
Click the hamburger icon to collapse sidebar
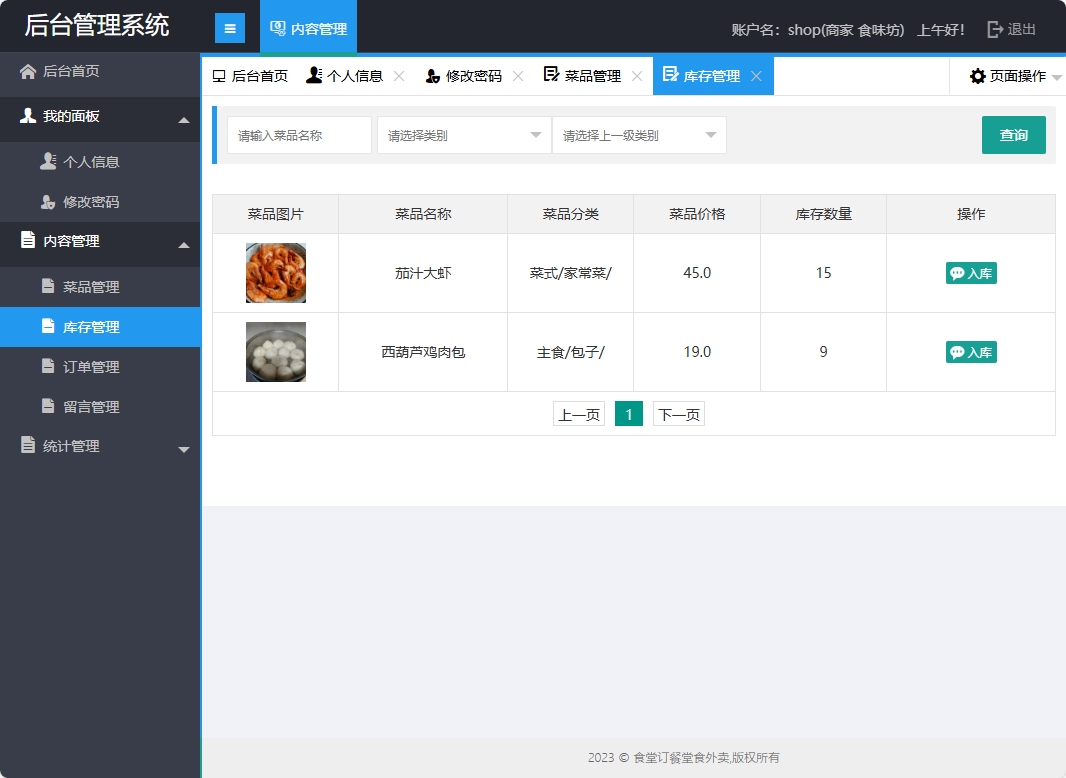[231, 27]
